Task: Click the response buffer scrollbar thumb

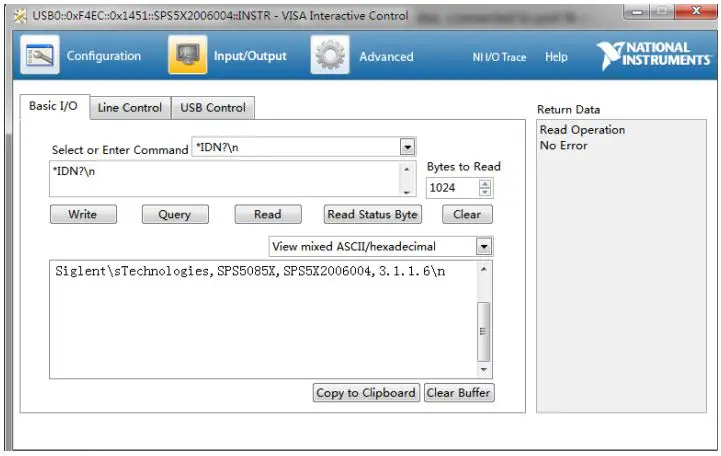Action: point(483,331)
